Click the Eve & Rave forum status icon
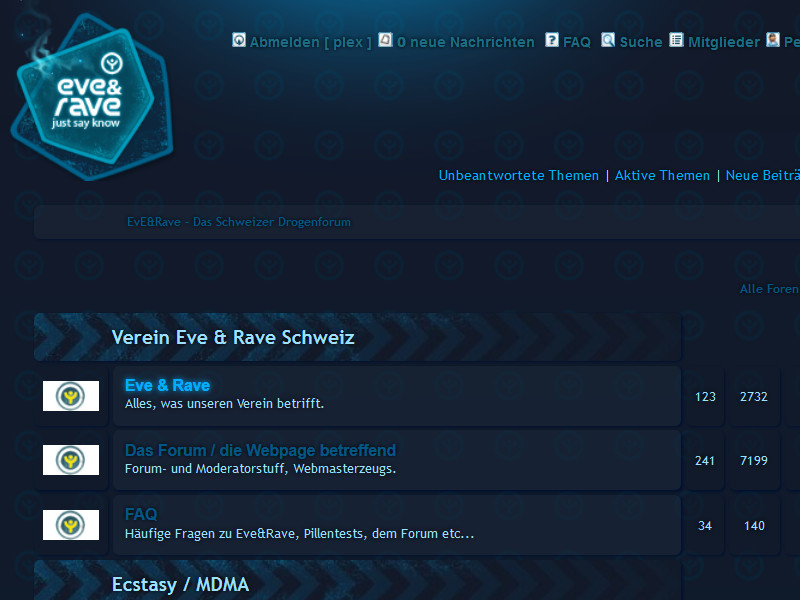 (x=71, y=396)
